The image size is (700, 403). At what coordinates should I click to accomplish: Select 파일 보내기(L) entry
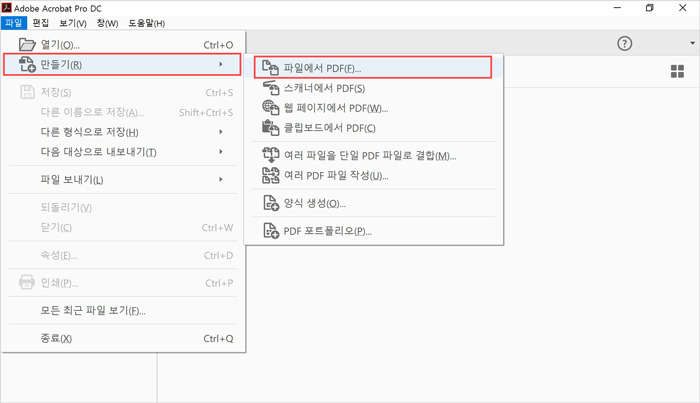(123, 180)
